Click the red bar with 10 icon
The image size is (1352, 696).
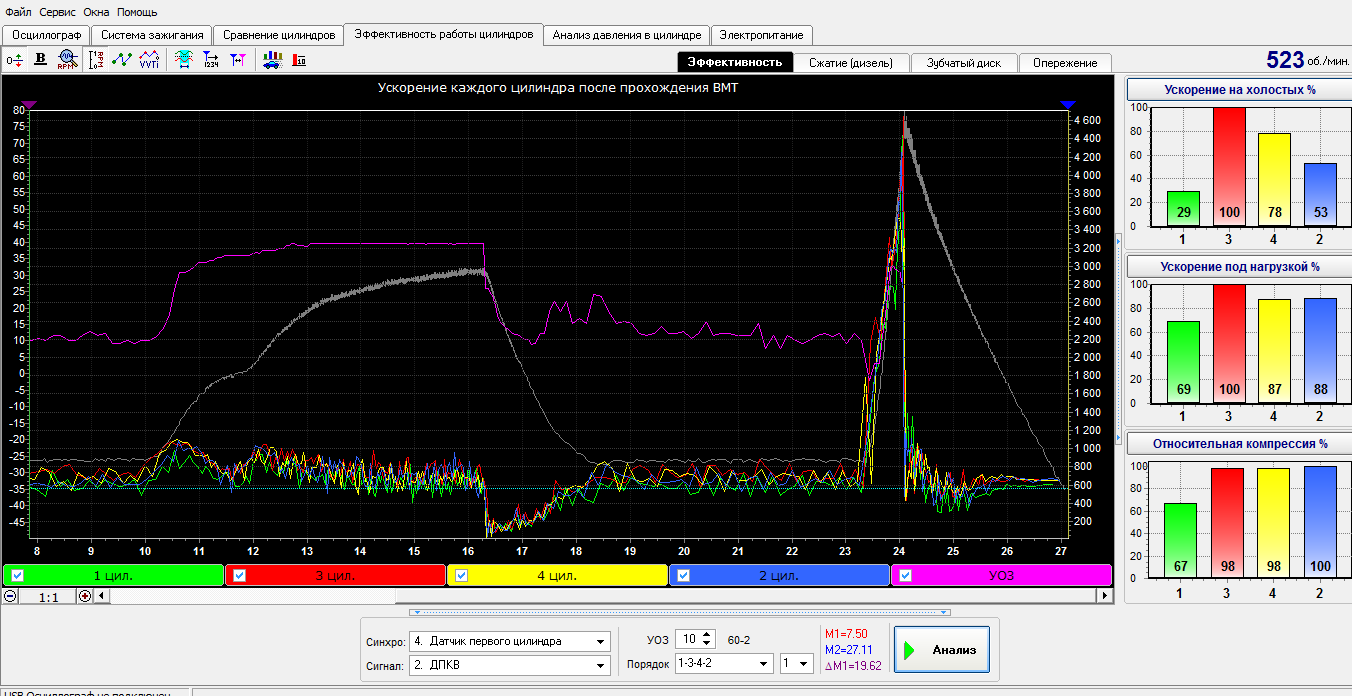pyautogui.click(x=299, y=60)
